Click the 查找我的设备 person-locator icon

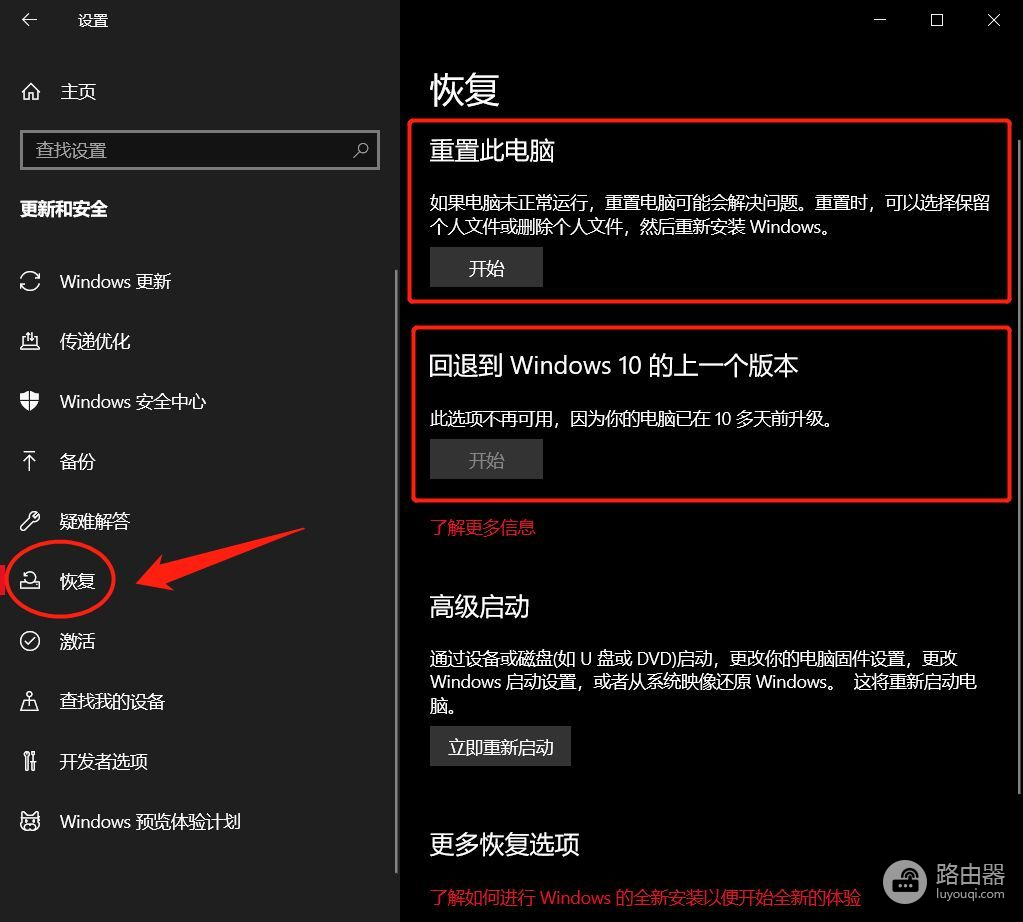pos(29,701)
